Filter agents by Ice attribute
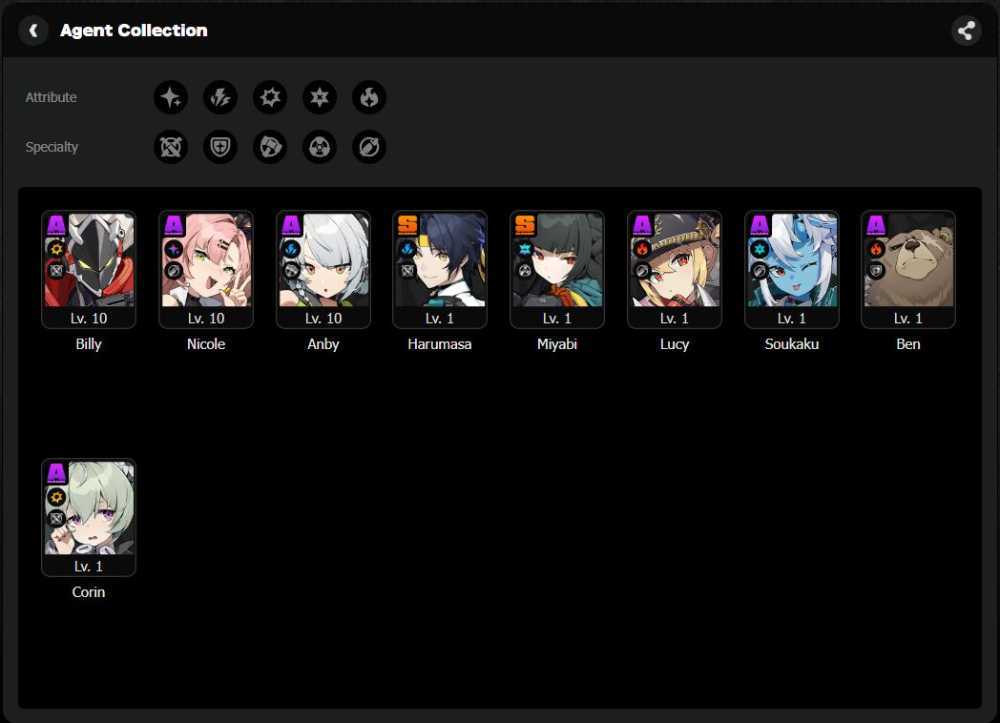The height and width of the screenshot is (723, 1000). coord(320,98)
